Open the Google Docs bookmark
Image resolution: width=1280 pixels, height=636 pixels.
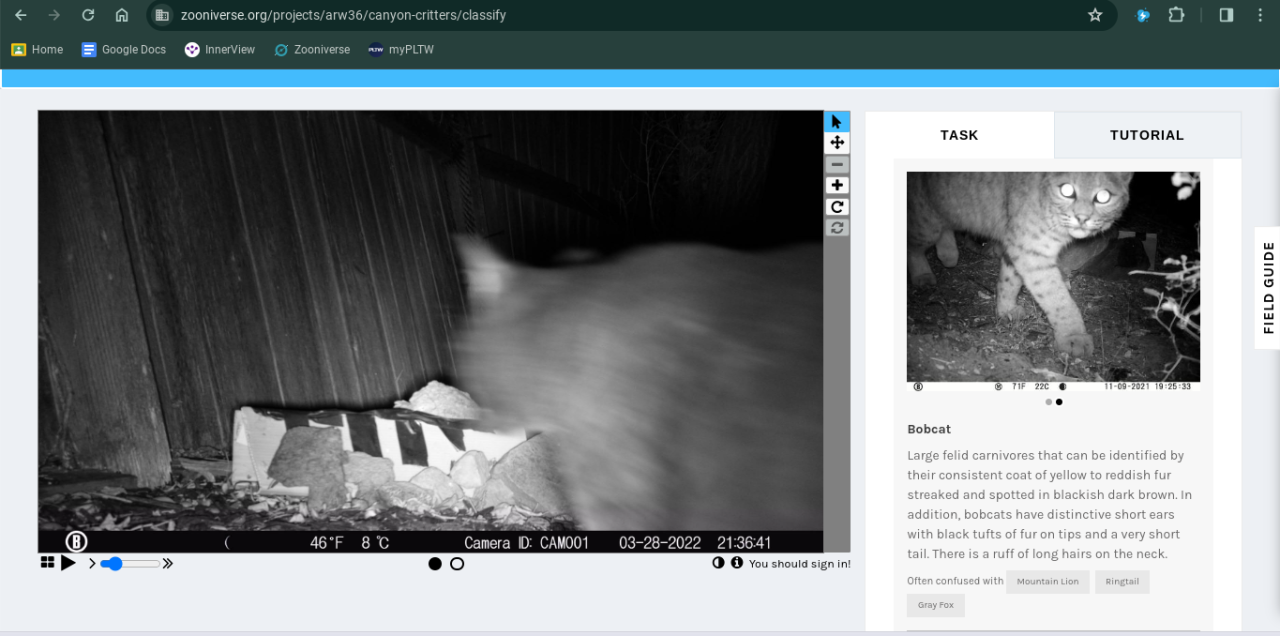(x=124, y=49)
